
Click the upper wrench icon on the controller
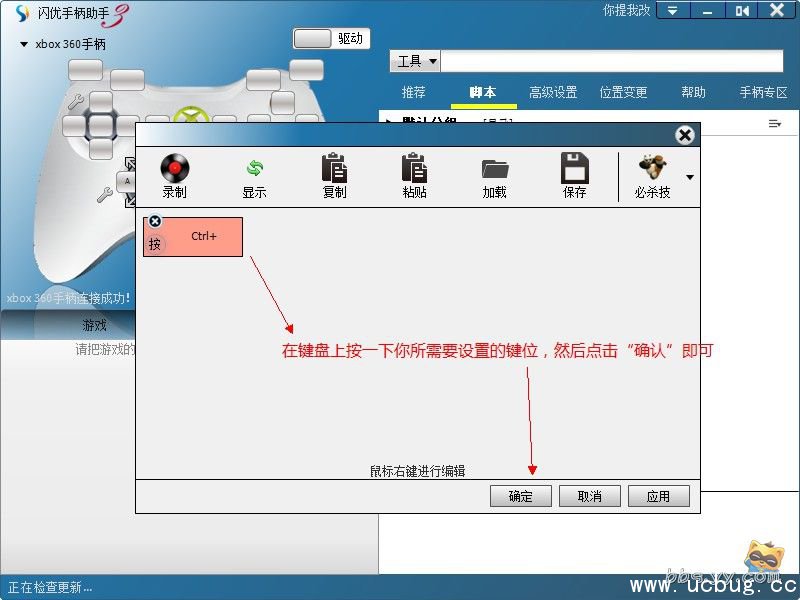pos(76,102)
